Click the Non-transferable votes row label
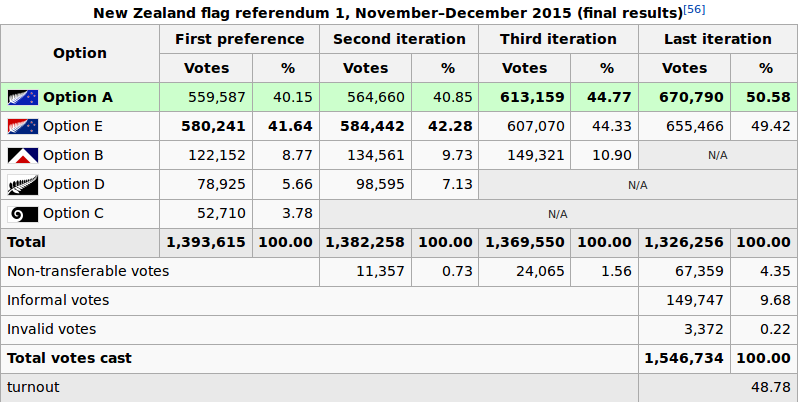Image resolution: width=798 pixels, height=402 pixels. (x=88, y=271)
